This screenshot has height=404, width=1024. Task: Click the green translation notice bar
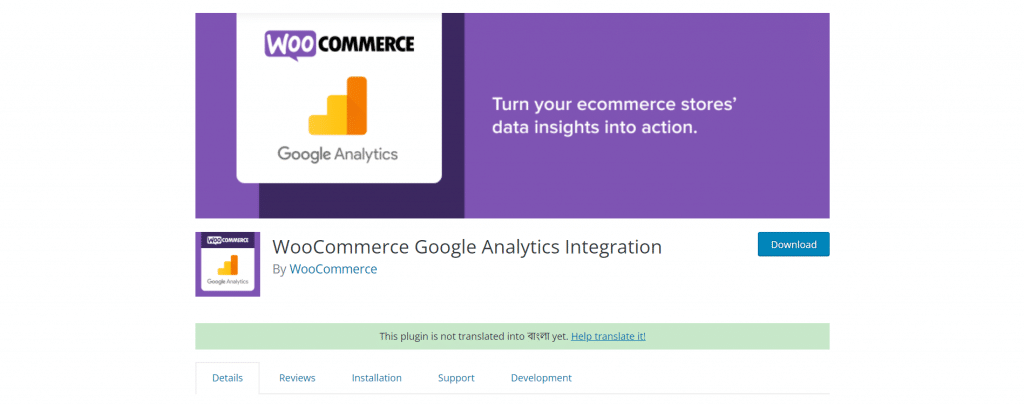(x=512, y=336)
